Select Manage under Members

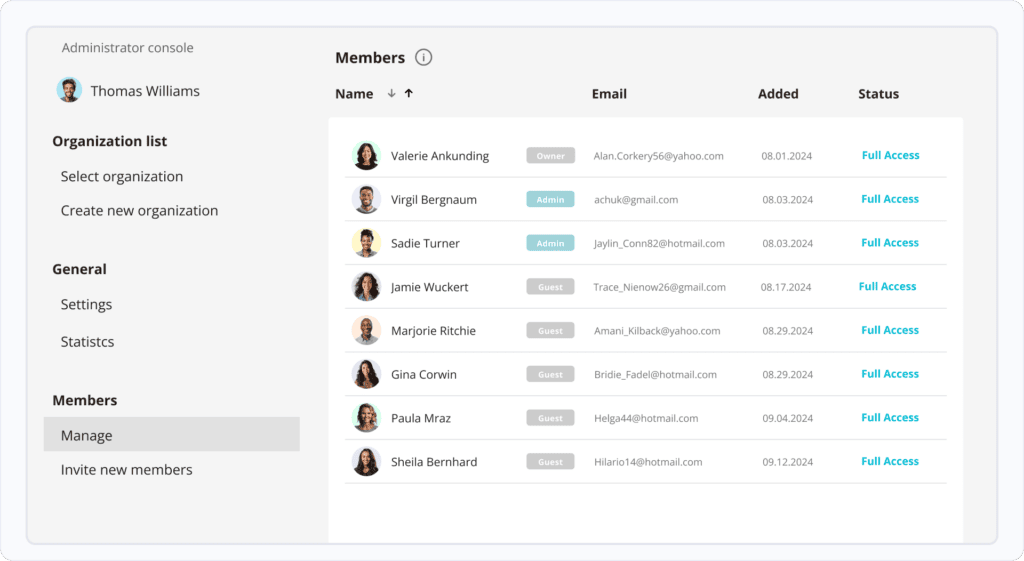coord(86,436)
